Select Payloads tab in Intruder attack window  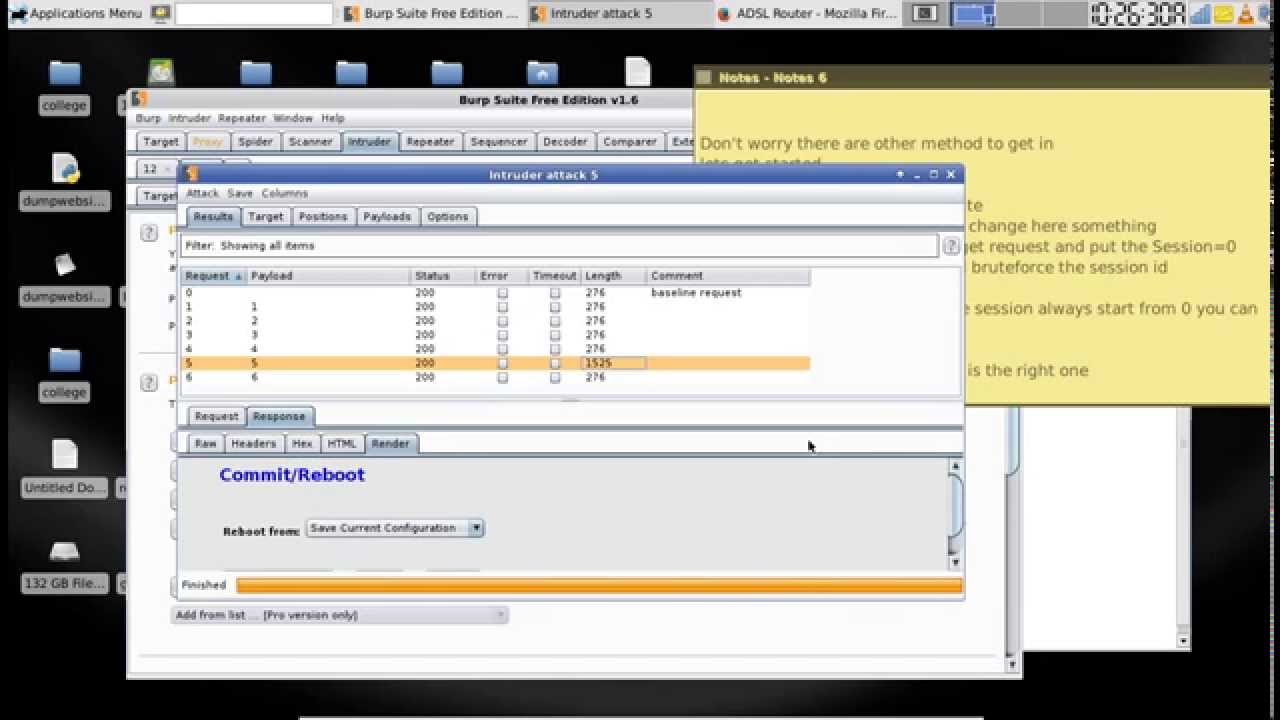coord(387,216)
